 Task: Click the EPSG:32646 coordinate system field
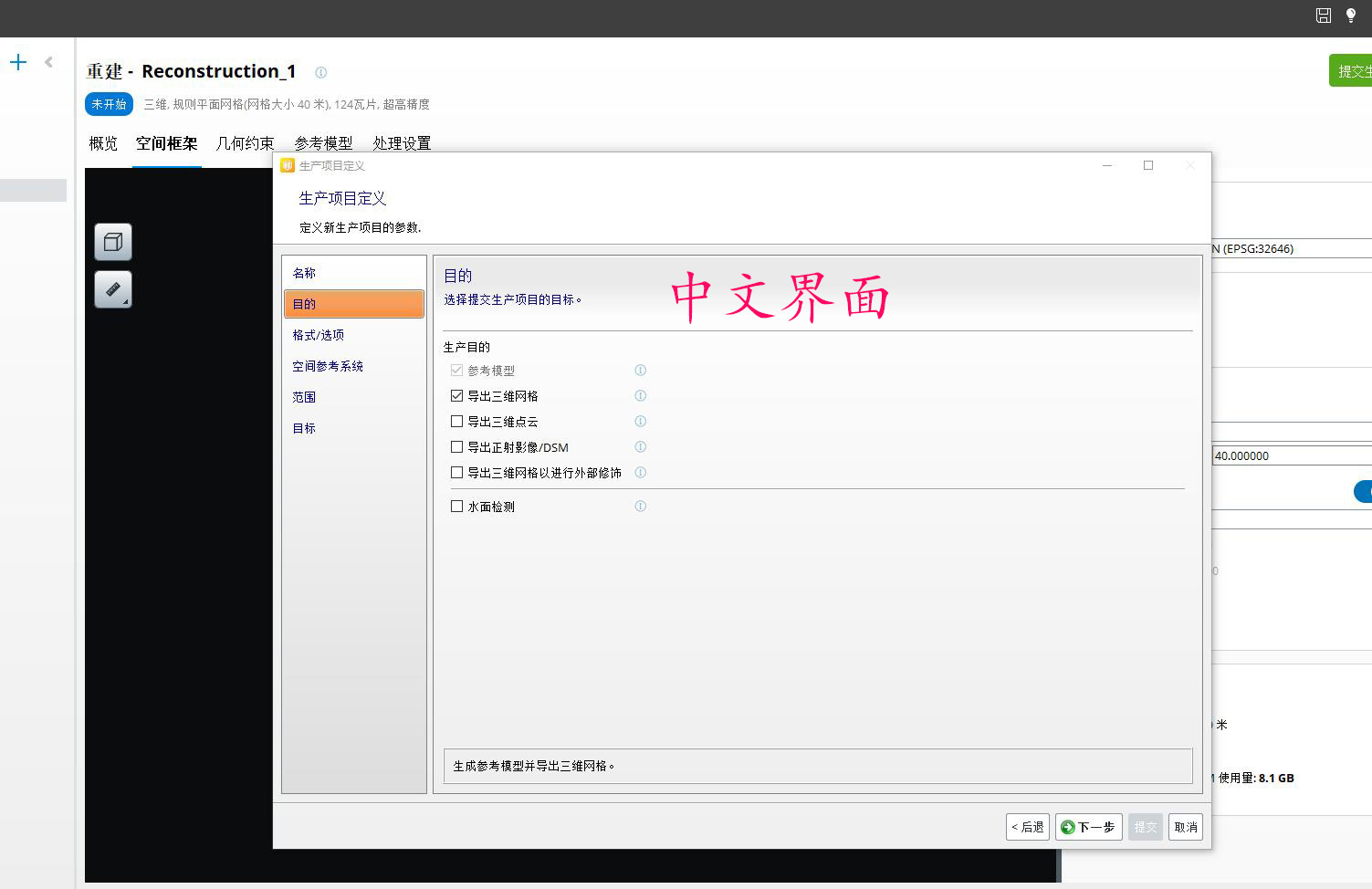tap(1292, 248)
